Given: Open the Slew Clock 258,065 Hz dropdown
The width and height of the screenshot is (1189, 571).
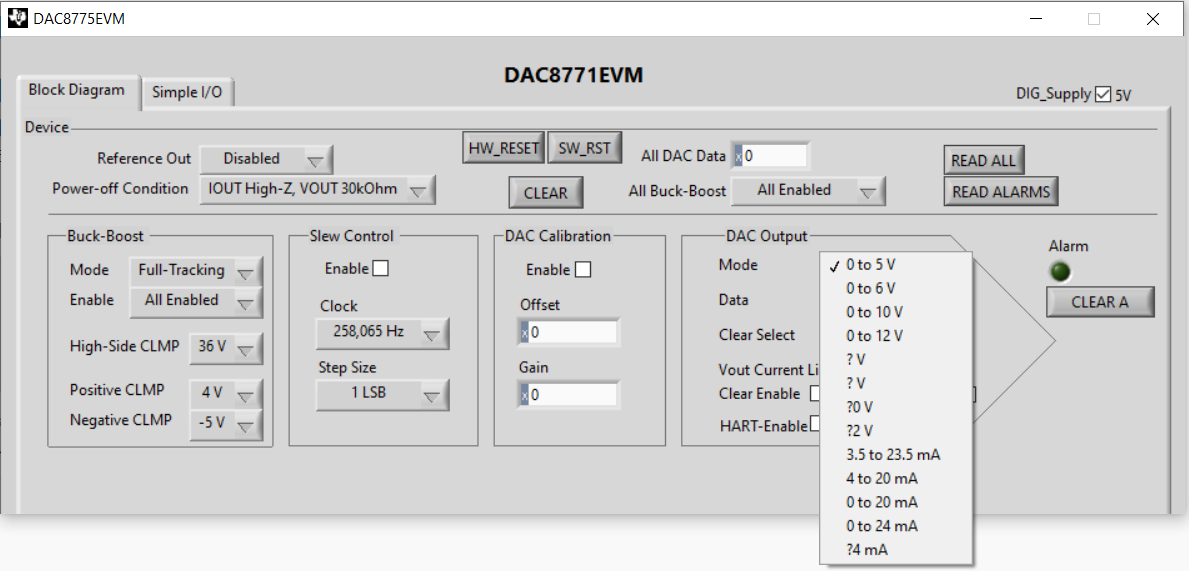Looking at the screenshot, I should [382, 332].
